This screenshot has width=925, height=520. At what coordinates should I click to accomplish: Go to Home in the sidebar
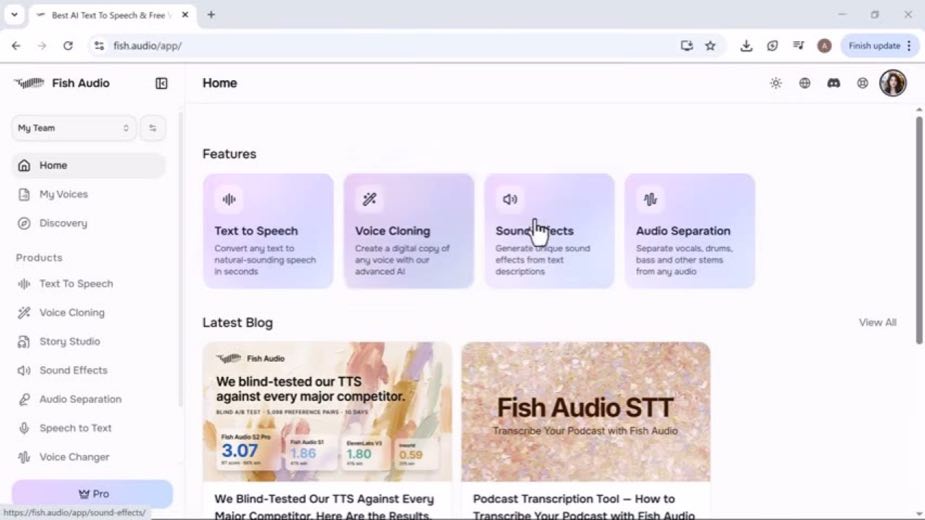(88, 165)
